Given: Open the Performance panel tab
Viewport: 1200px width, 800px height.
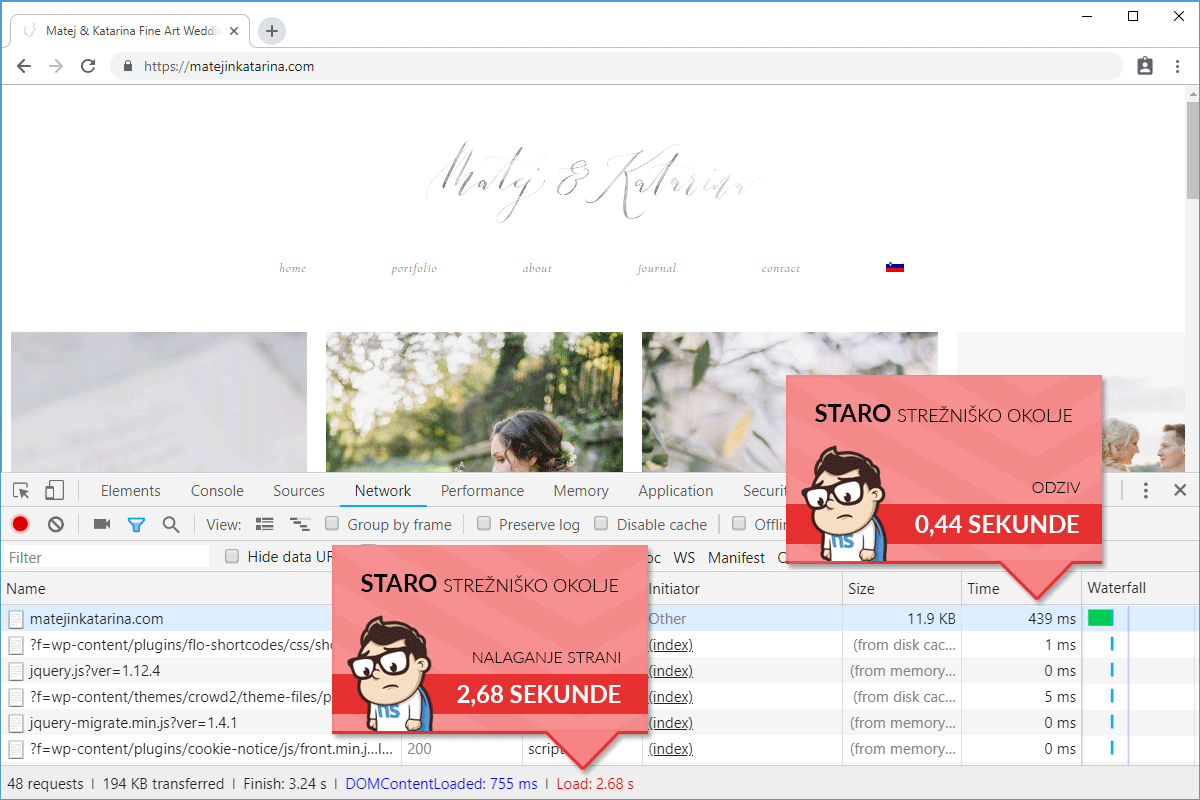Looking at the screenshot, I should pyautogui.click(x=482, y=490).
